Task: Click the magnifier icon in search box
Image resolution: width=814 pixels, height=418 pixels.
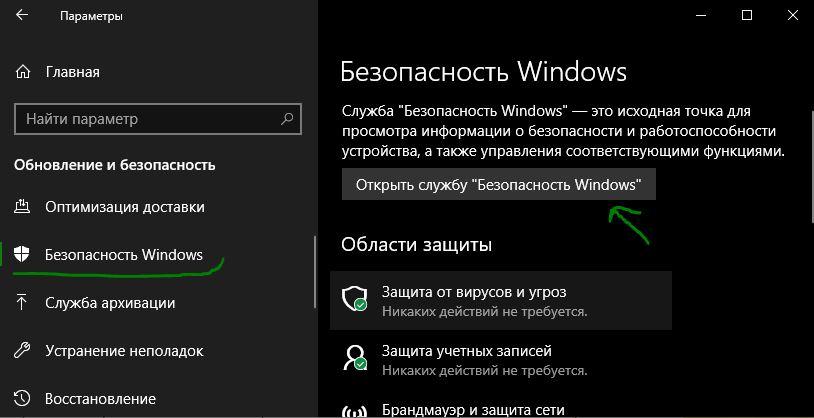Action: (287, 119)
